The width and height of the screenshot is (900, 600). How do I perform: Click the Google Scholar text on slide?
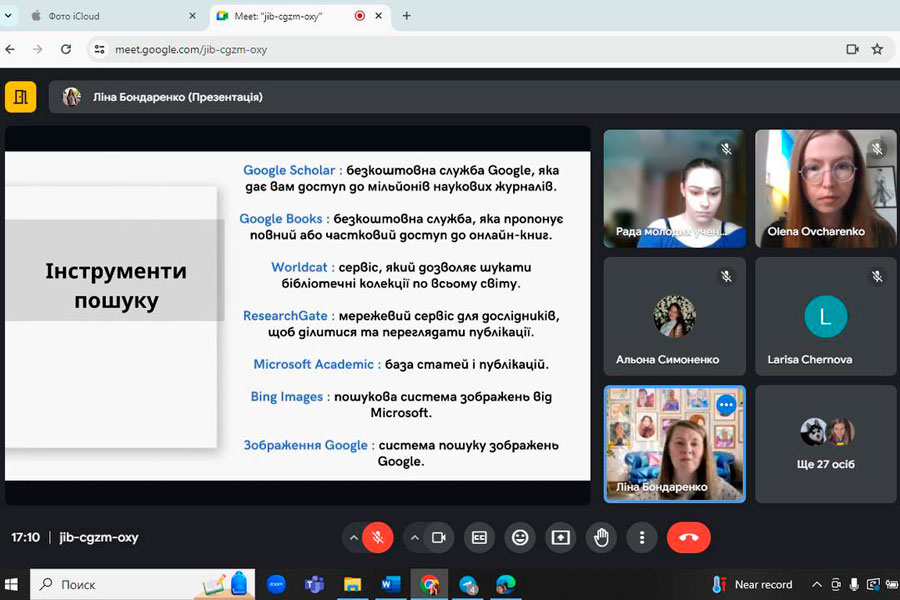click(x=289, y=170)
